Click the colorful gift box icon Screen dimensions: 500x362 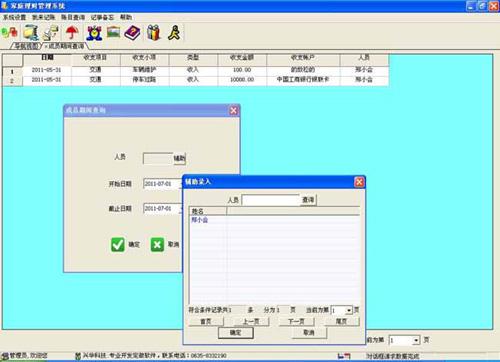[x=154, y=33]
